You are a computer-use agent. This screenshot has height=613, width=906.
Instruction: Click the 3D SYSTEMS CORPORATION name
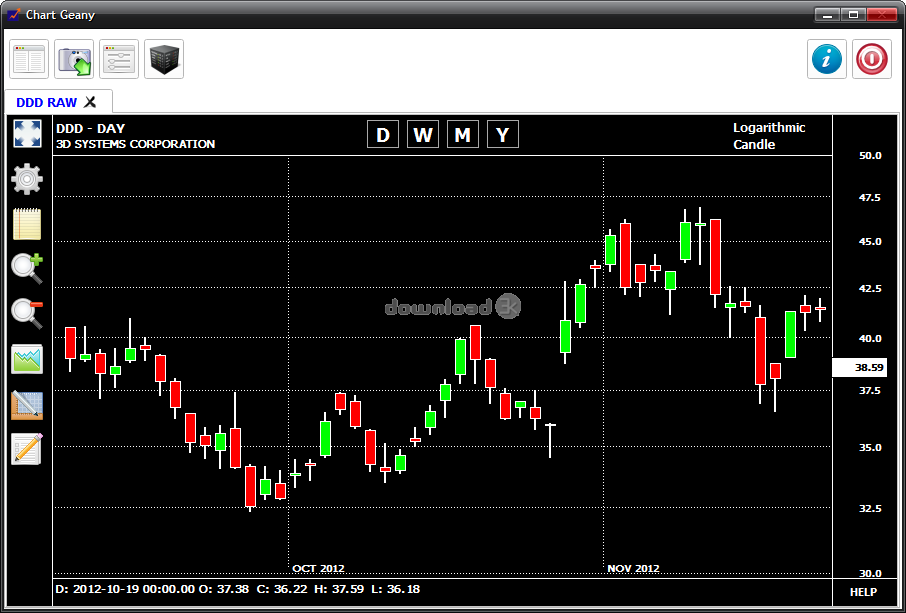click(136, 144)
